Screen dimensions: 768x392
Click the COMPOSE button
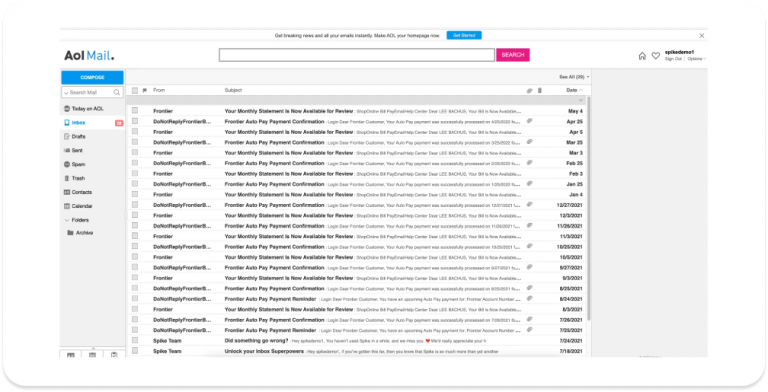pos(92,77)
